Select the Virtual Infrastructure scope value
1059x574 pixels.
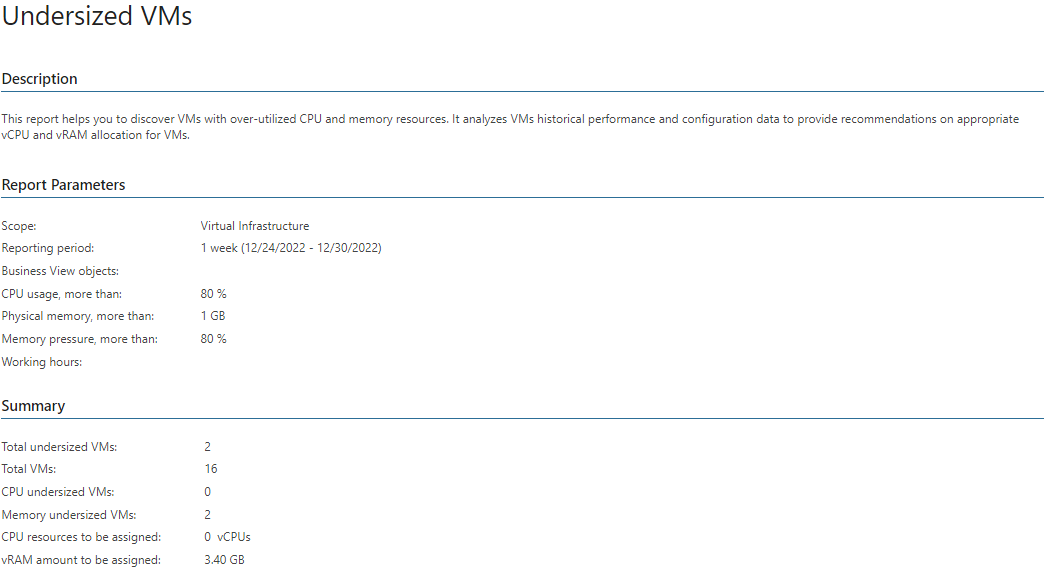click(255, 226)
